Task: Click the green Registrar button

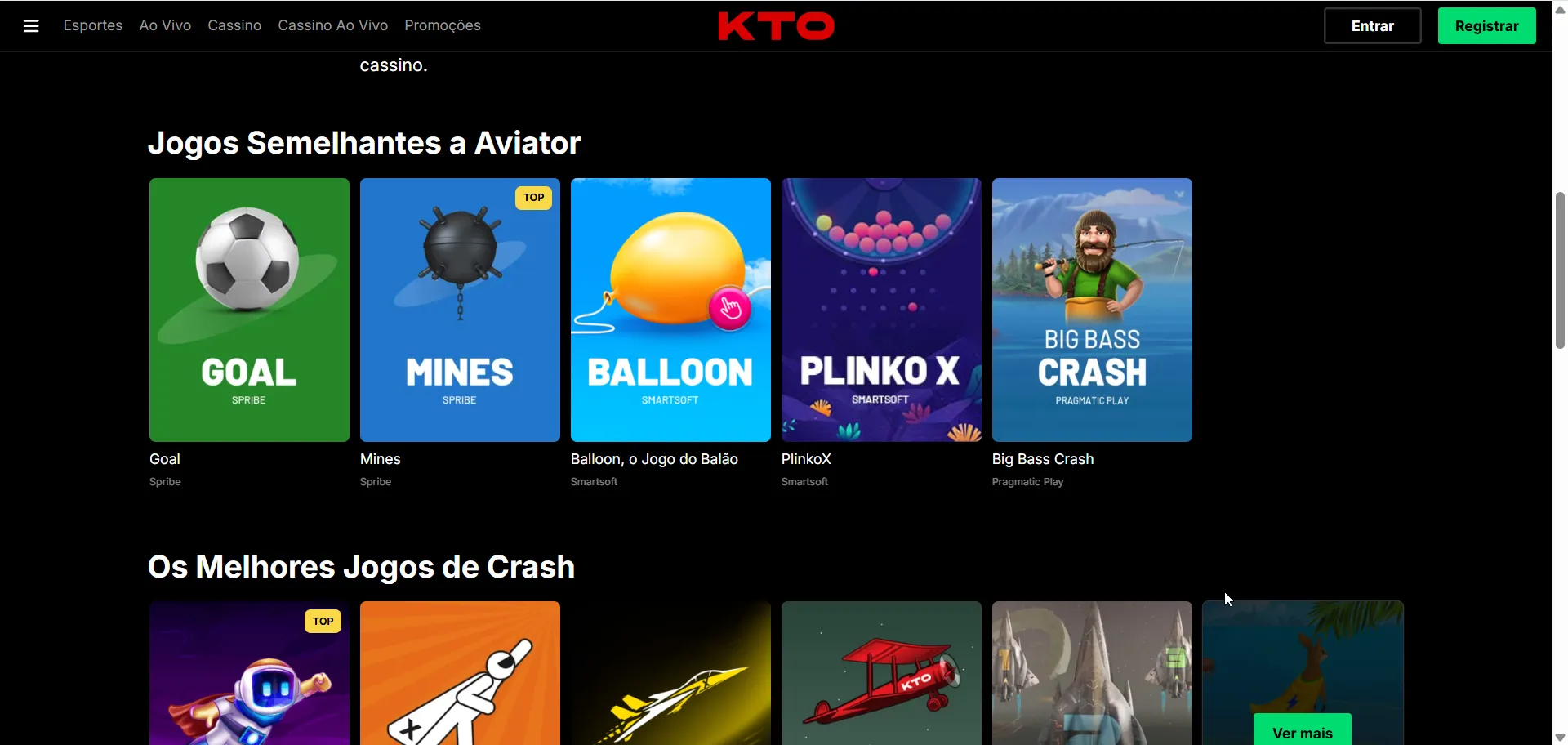Action: click(1486, 26)
